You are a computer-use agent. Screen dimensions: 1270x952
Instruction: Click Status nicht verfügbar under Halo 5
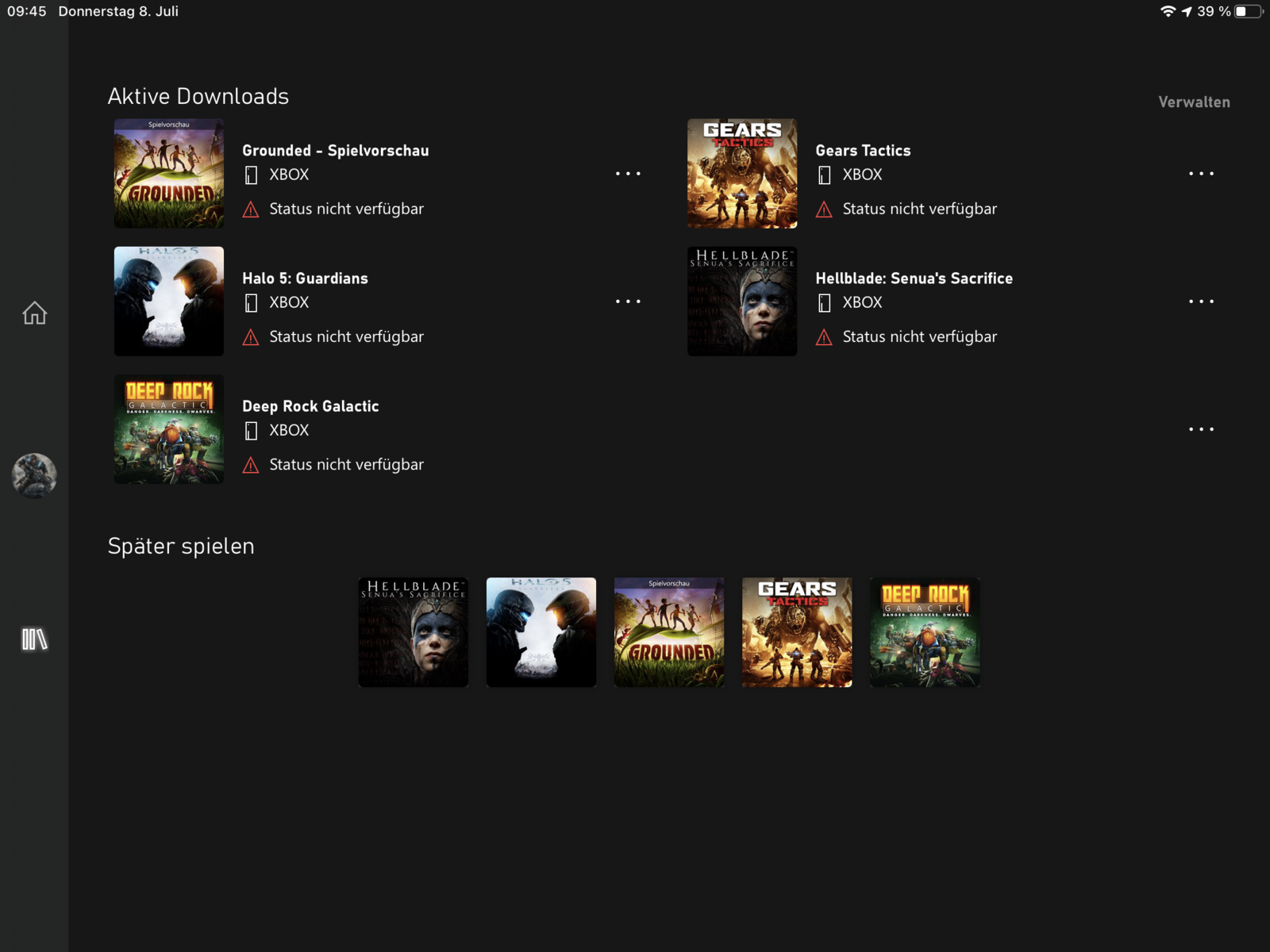[346, 337]
